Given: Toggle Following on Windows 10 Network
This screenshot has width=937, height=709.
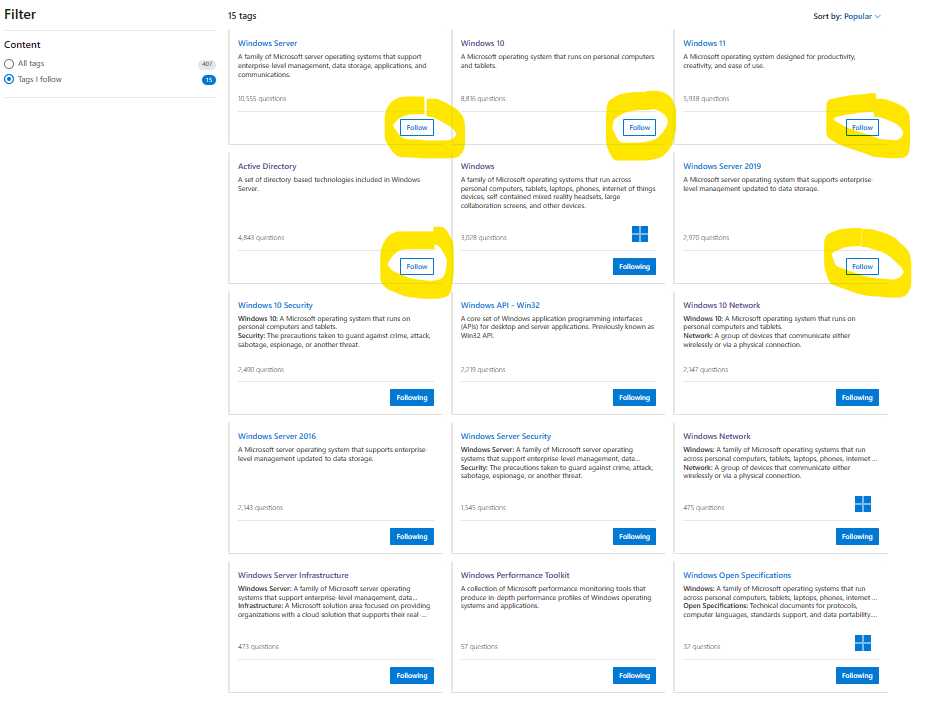Looking at the screenshot, I should coord(857,398).
